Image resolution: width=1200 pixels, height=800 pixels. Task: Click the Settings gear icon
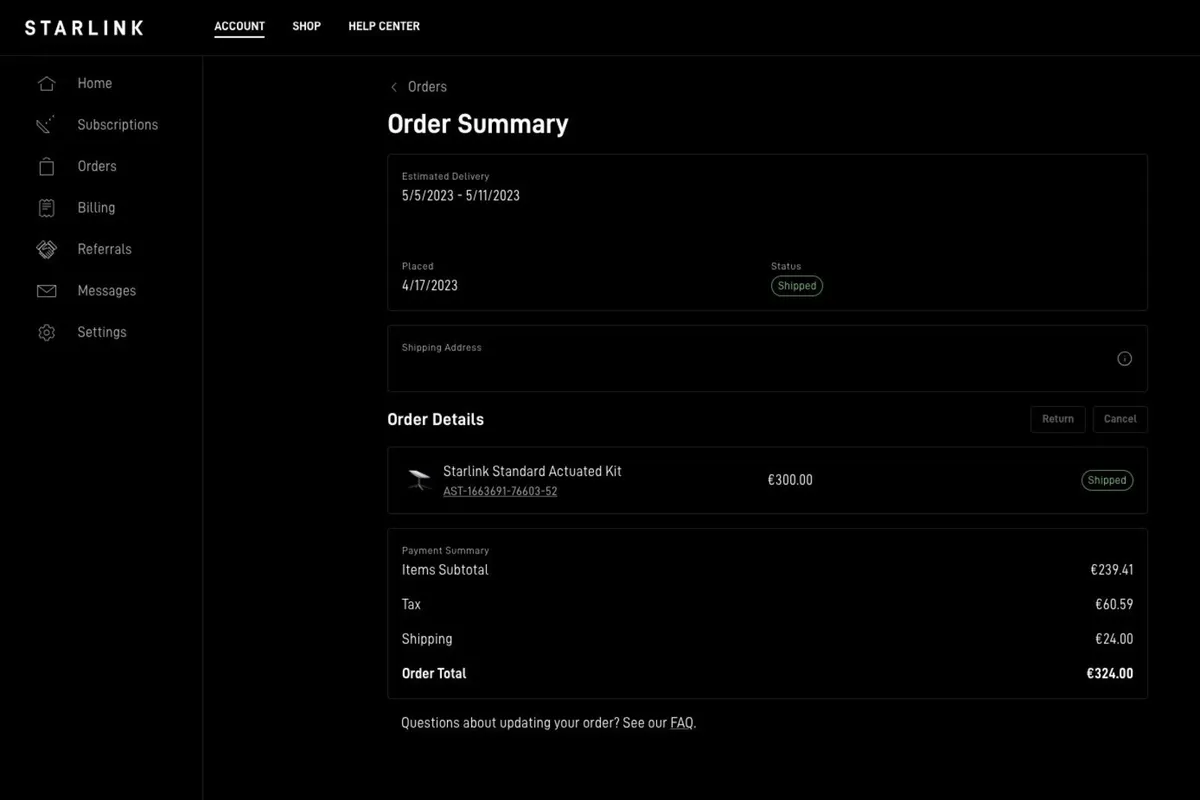(x=46, y=333)
